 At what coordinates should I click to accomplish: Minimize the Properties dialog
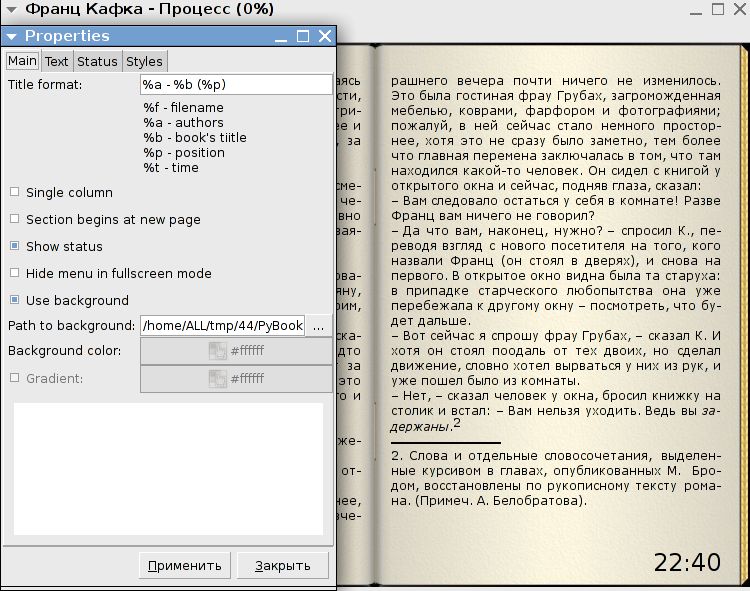[281, 36]
